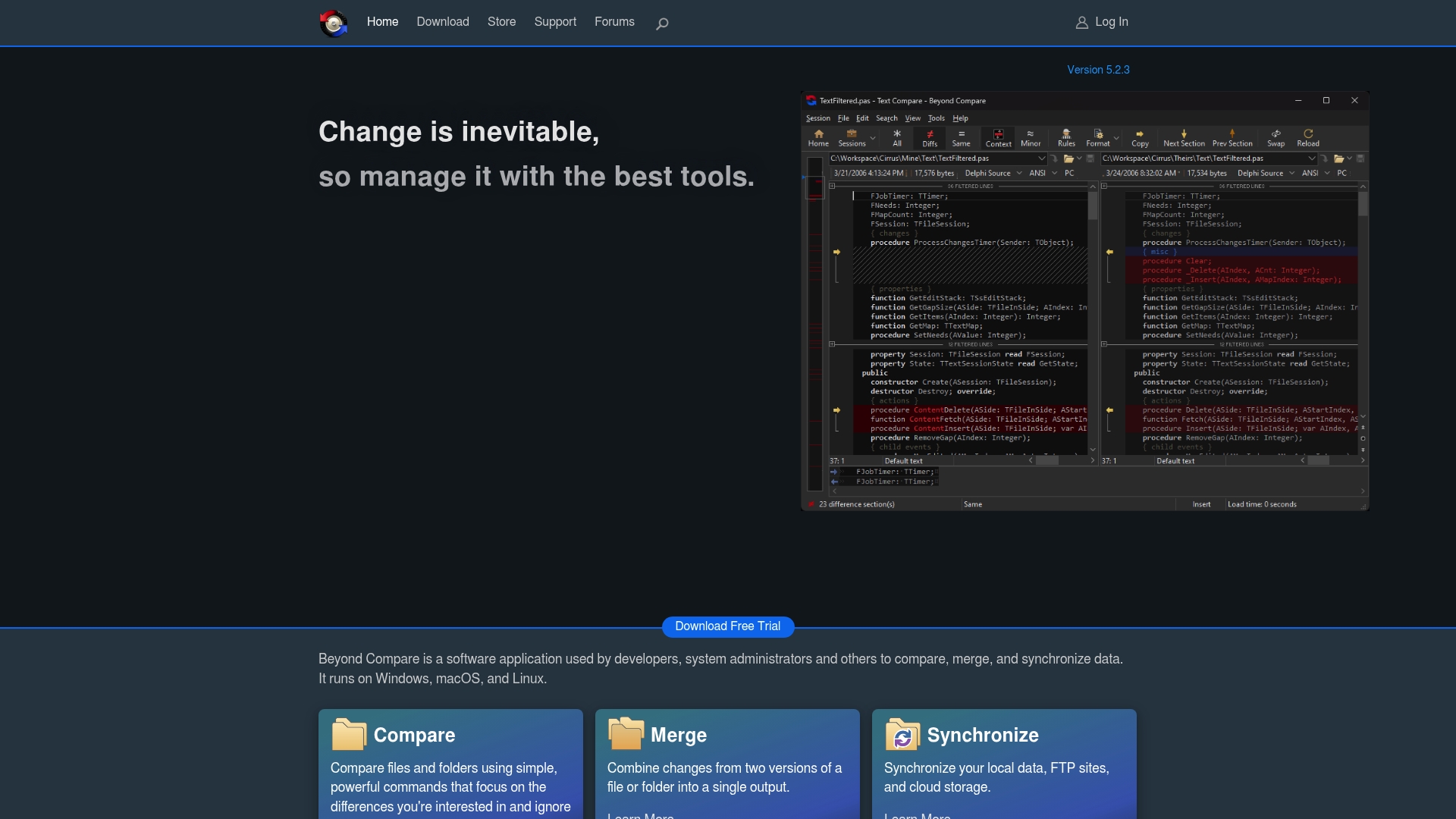Viewport: 1456px width, 819px height.
Task: Click the yellow copy arrow beside right misc section
Action: click(1109, 252)
